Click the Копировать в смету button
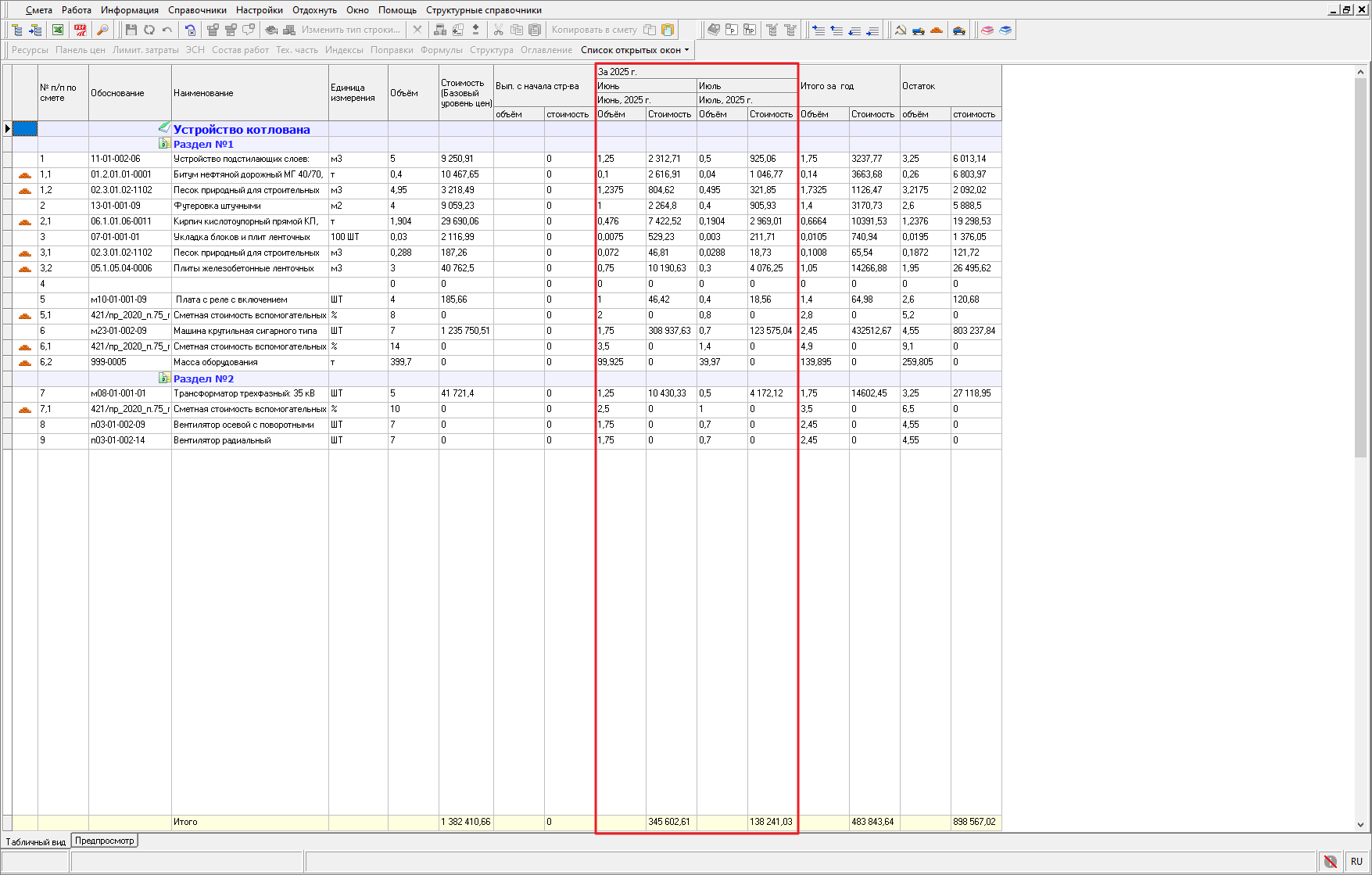Image resolution: width=1372 pixels, height=875 pixels. 593,30
